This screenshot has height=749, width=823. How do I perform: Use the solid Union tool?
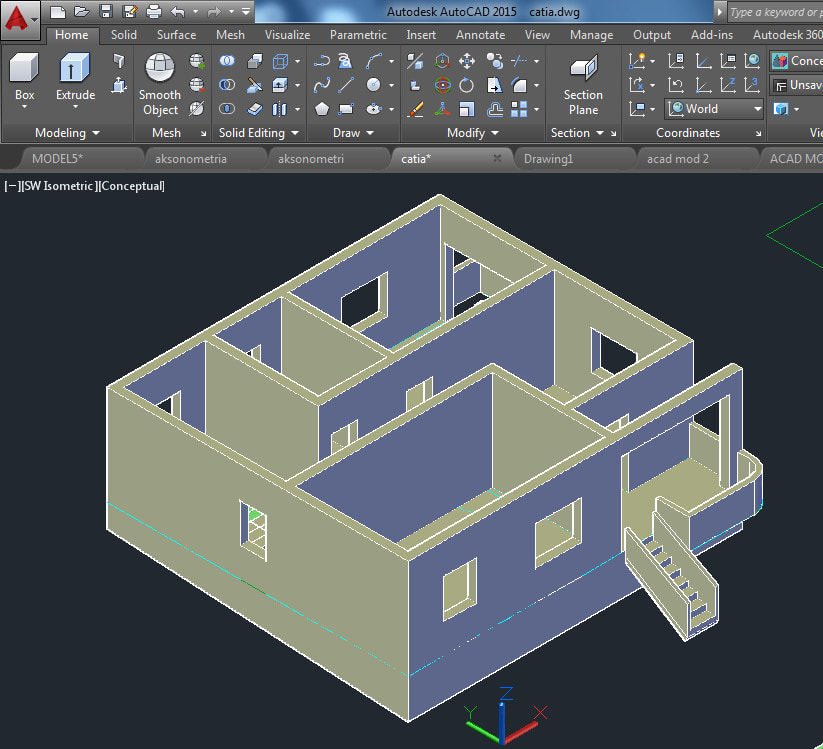[x=227, y=61]
